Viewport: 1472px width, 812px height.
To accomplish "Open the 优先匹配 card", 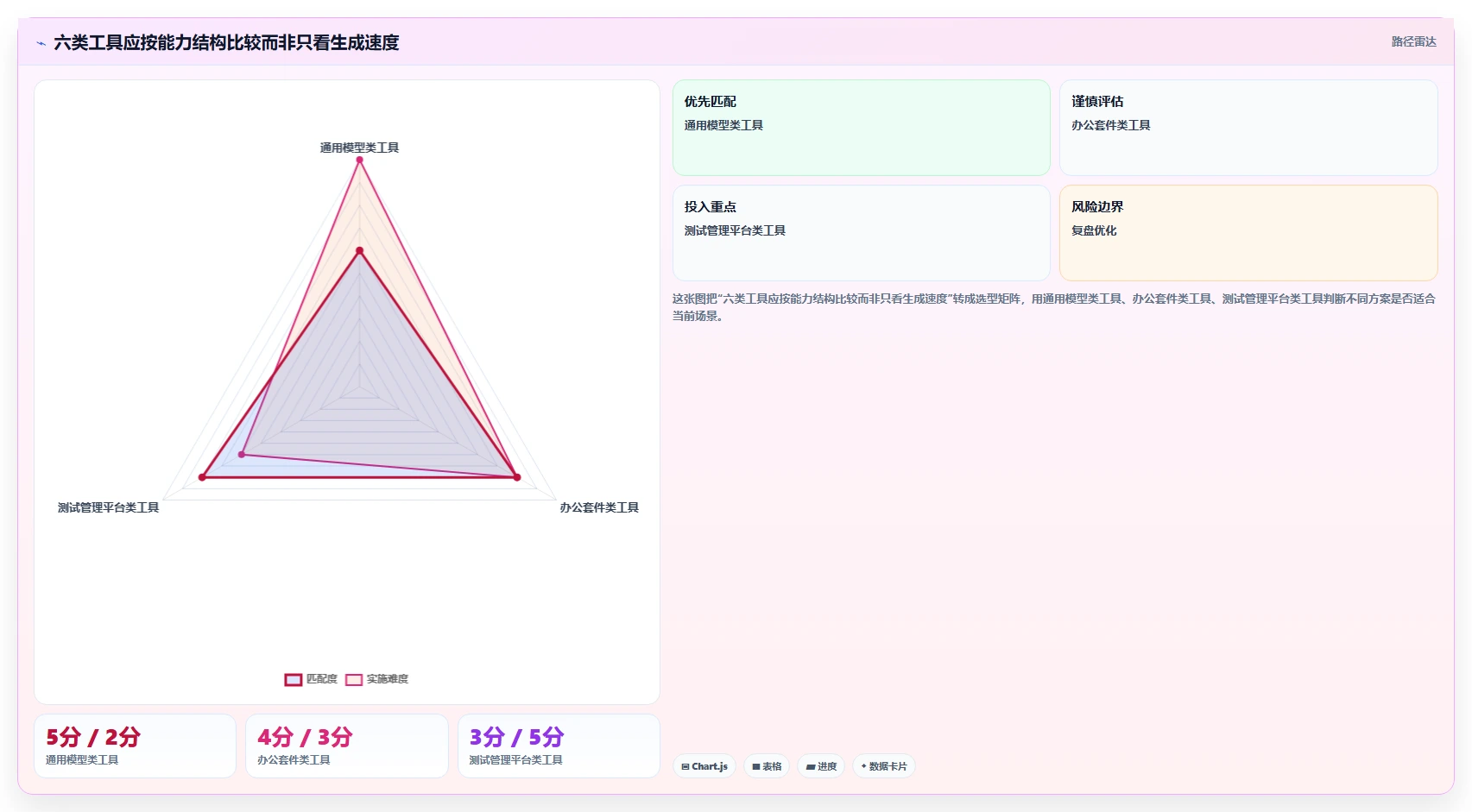I will pyautogui.click(x=862, y=128).
